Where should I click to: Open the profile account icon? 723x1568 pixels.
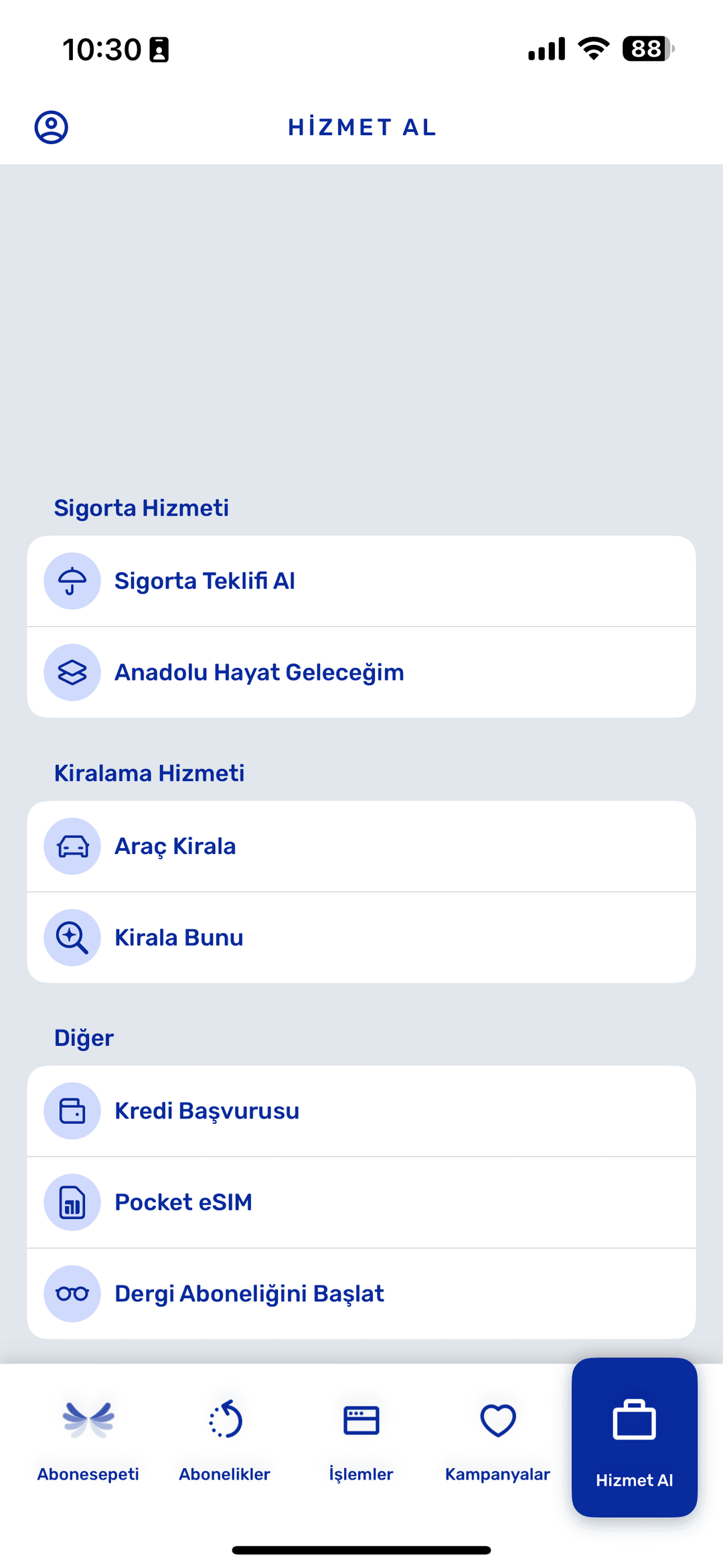coord(52,127)
